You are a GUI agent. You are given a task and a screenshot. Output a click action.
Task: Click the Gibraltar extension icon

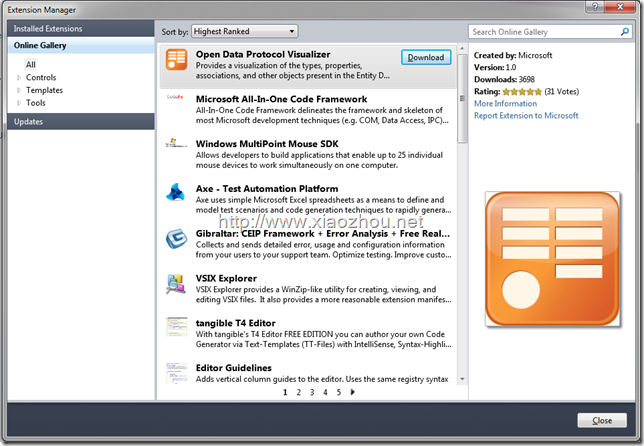click(177, 239)
